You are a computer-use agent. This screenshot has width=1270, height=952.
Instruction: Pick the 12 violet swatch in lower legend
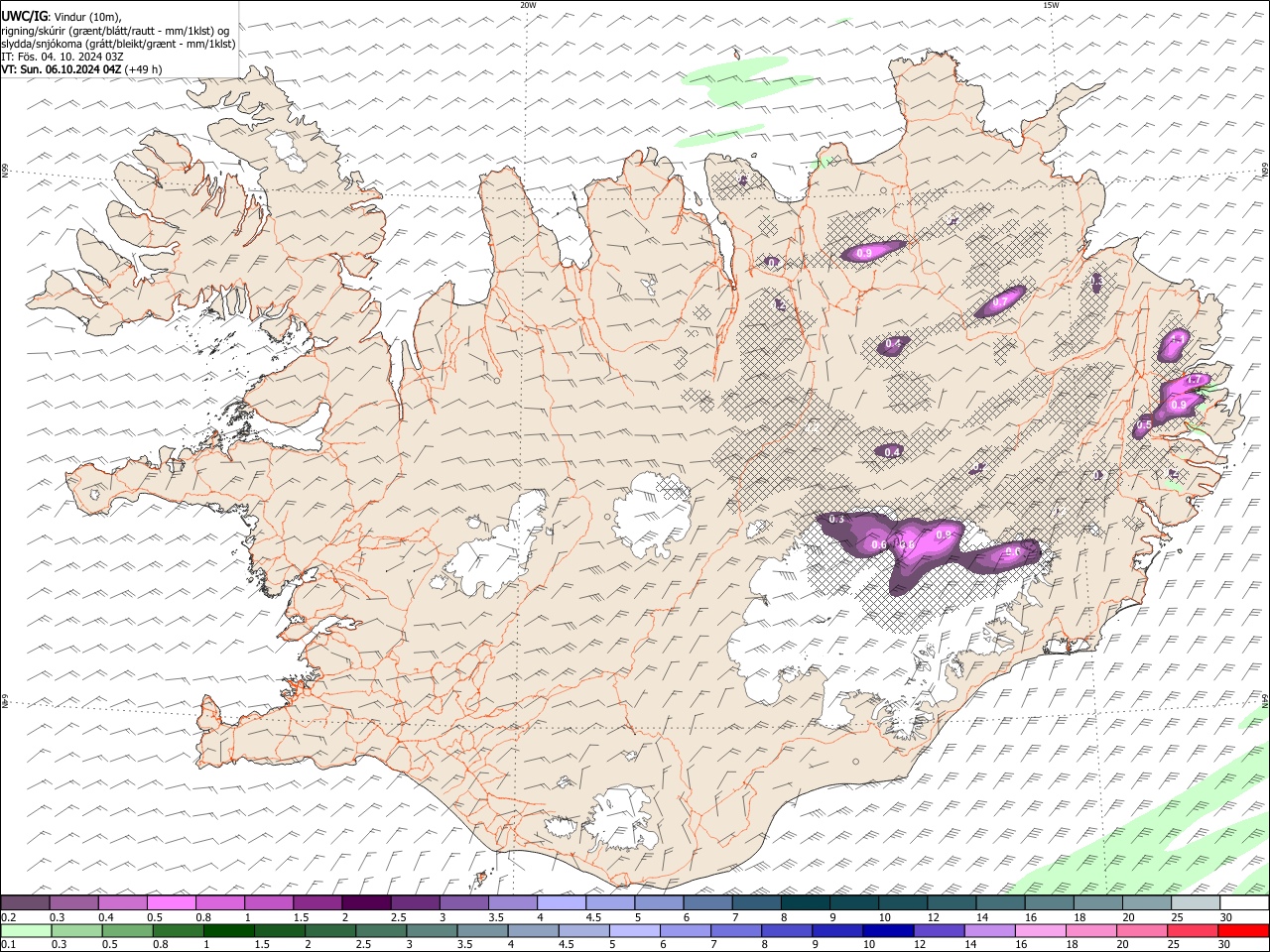(x=939, y=930)
